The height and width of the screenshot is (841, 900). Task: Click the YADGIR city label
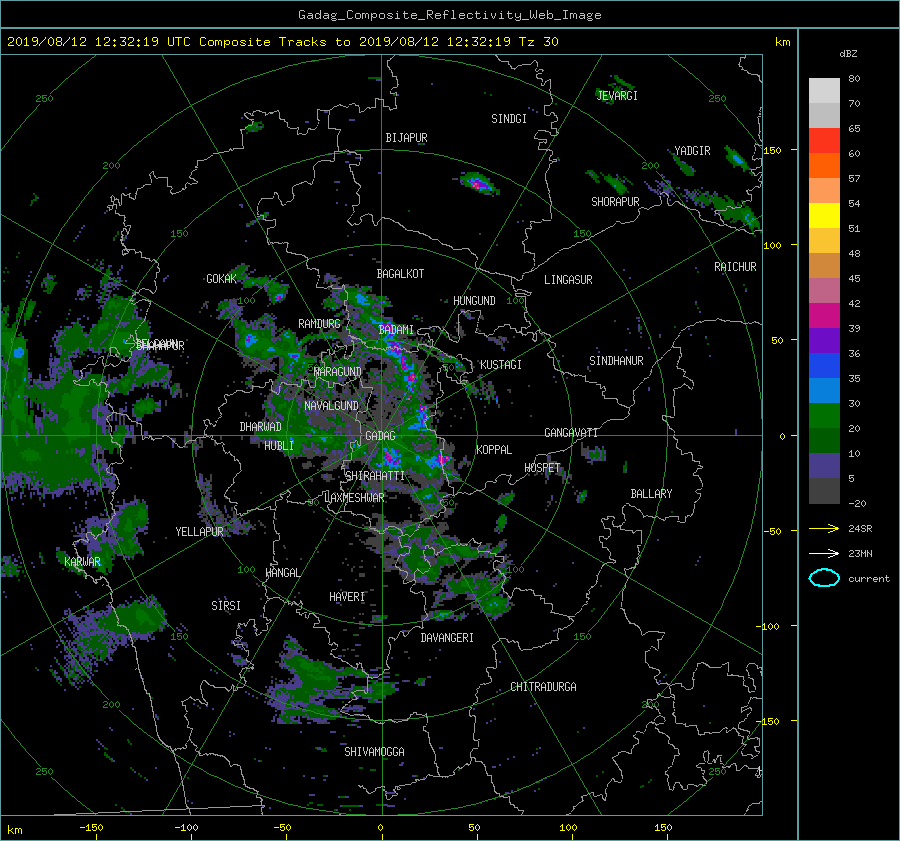692,151
